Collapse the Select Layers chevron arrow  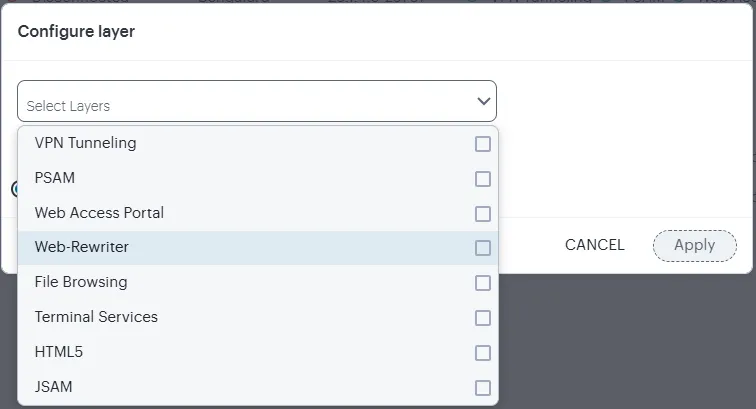[x=484, y=101]
